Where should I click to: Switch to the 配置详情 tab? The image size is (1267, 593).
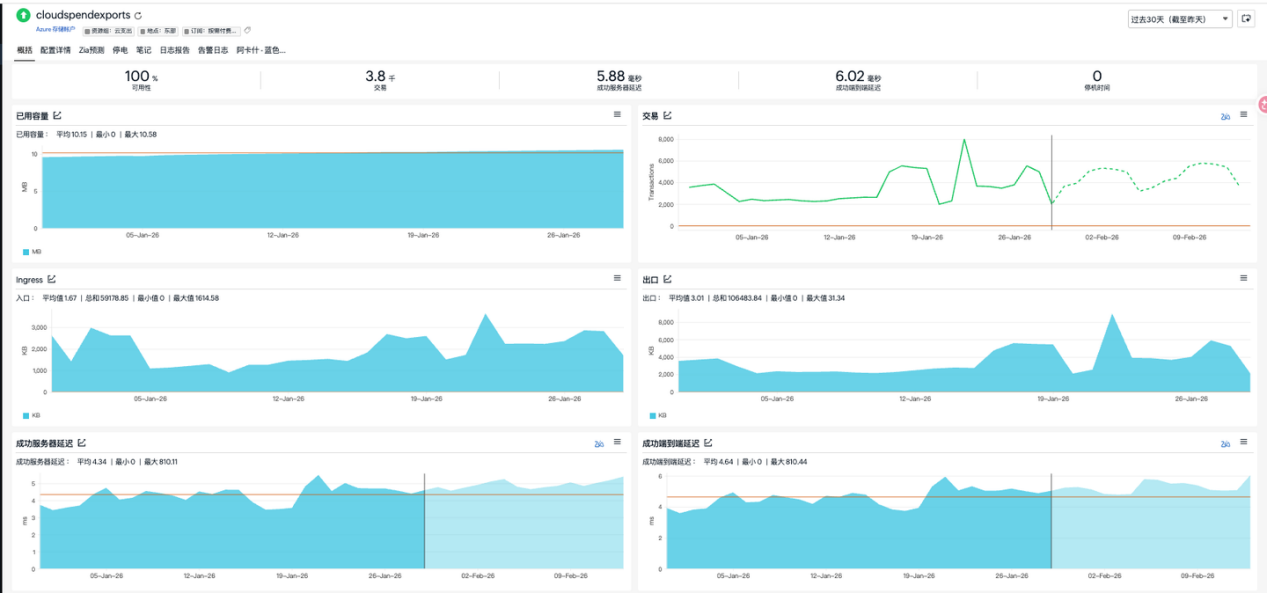[55, 49]
